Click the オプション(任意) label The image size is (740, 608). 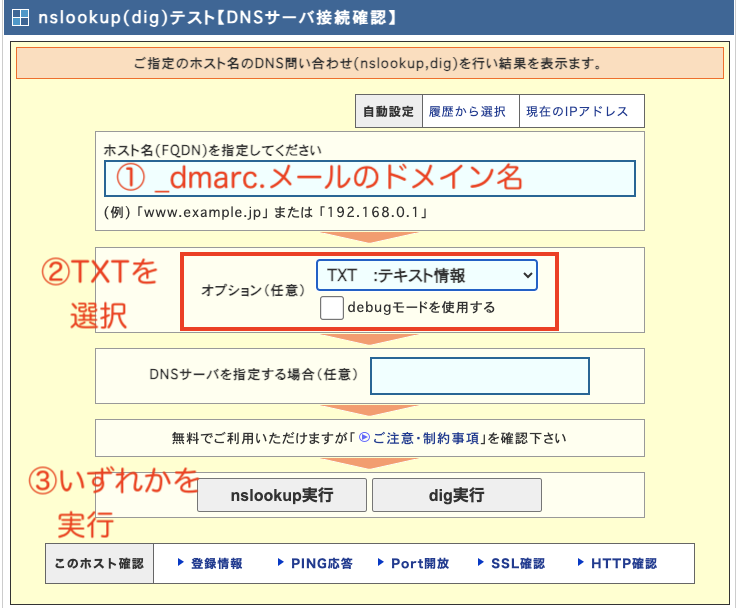click(x=253, y=290)
